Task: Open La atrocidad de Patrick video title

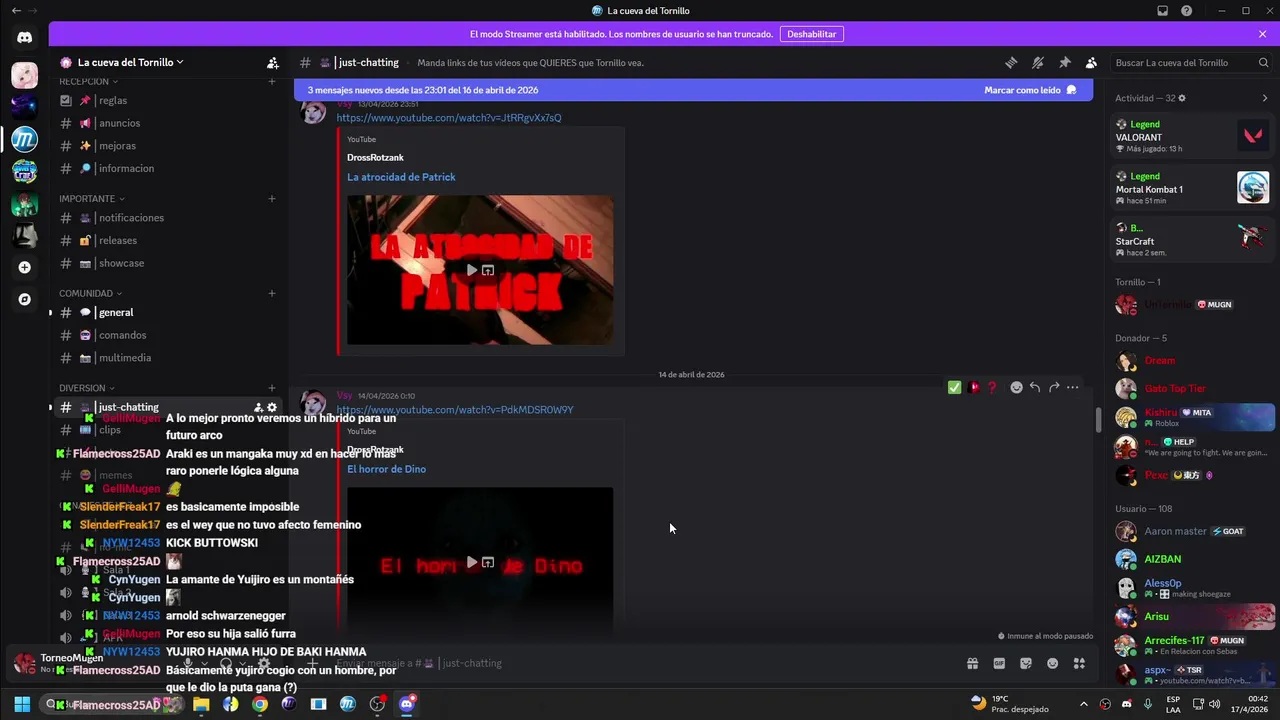Action: [x=401, y=177]
